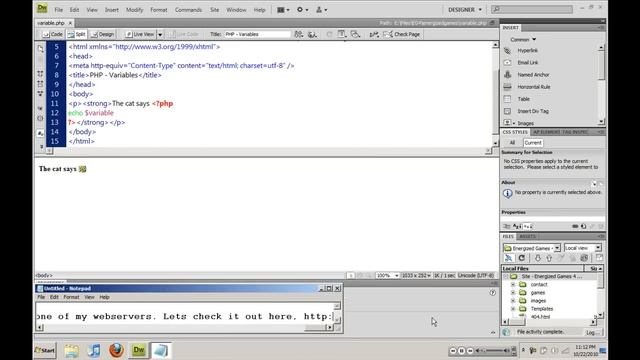Image resolution: width=640 pixels, height=360 pixels.
Task: Open Firefox from the taskbar
Action: [x=116, y=350]
